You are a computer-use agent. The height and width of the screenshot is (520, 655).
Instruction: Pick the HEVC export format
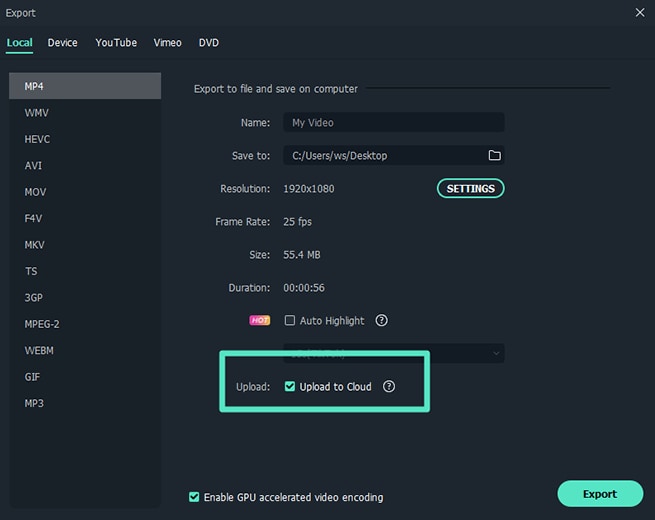tap(37, 139)
